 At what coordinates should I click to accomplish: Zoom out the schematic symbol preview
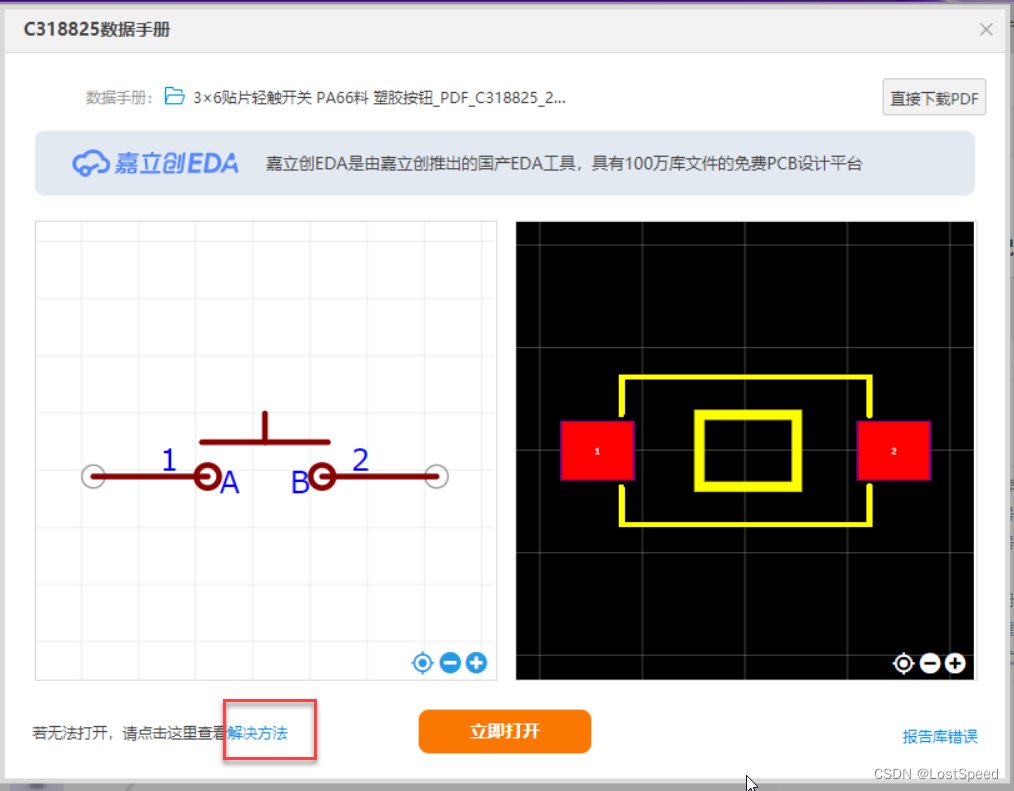[450, 663]
